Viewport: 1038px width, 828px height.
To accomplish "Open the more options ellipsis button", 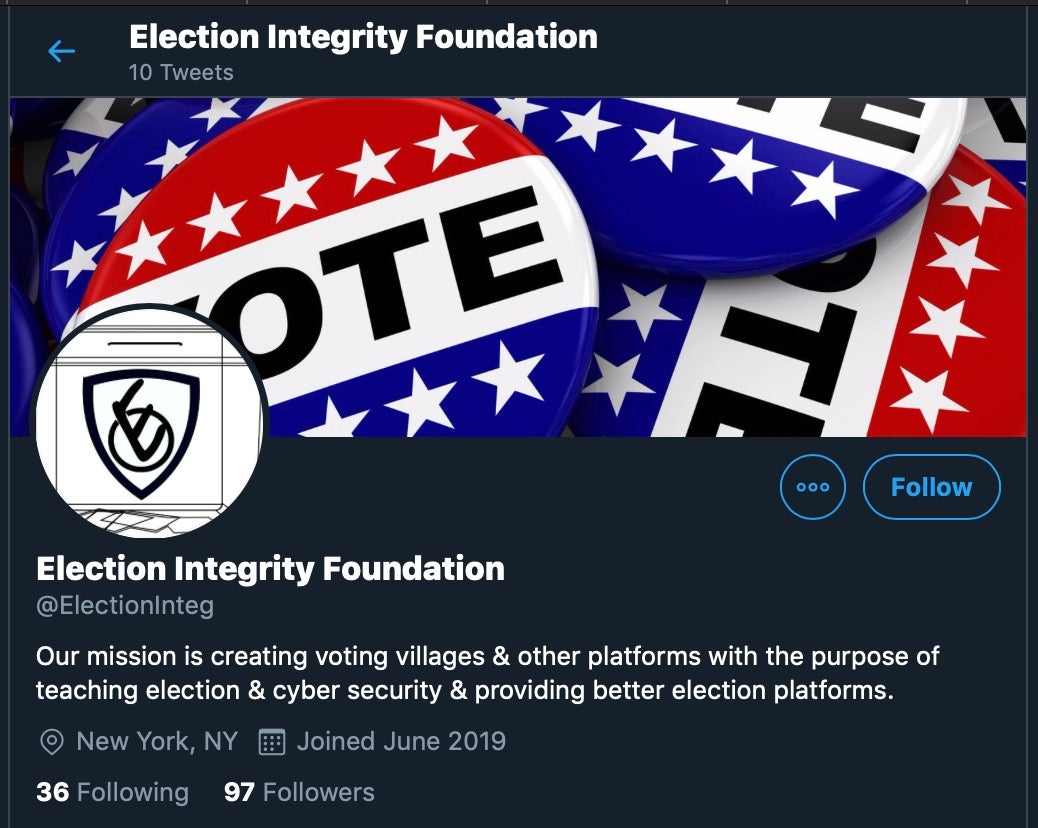I will [x=812, y=487].
